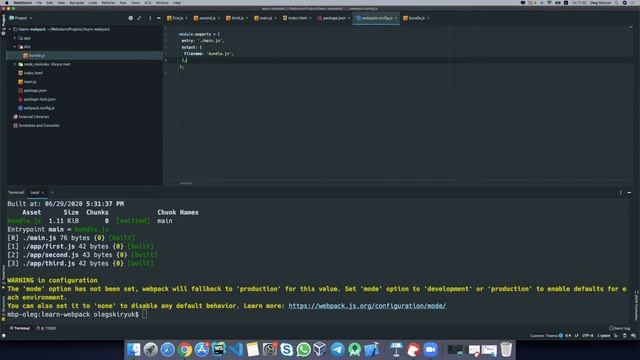Open the Project view dropdown
This screenshot has width=640, height=360.
coord(20,18)
